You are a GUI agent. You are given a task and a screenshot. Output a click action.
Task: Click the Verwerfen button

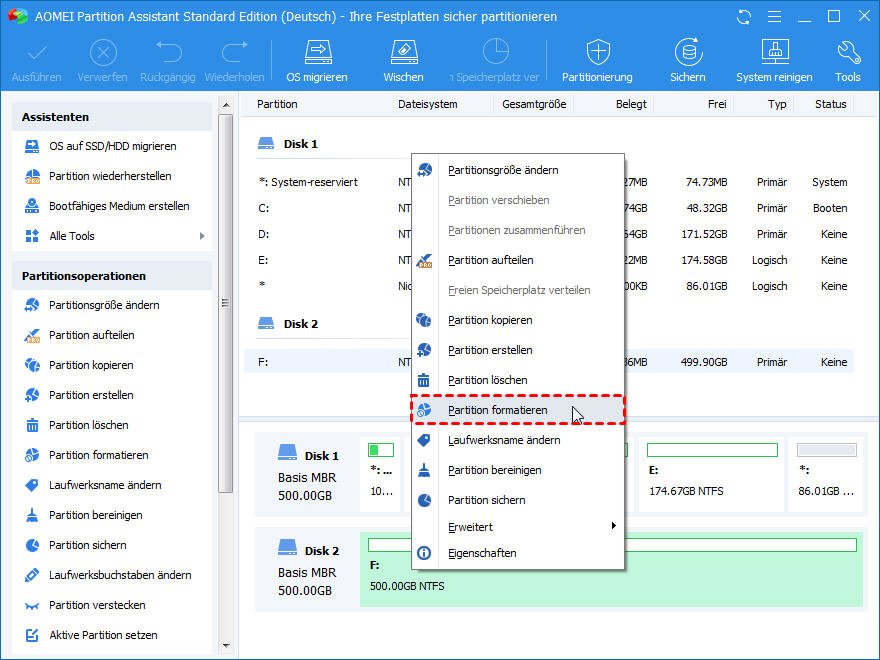(102, 58)
